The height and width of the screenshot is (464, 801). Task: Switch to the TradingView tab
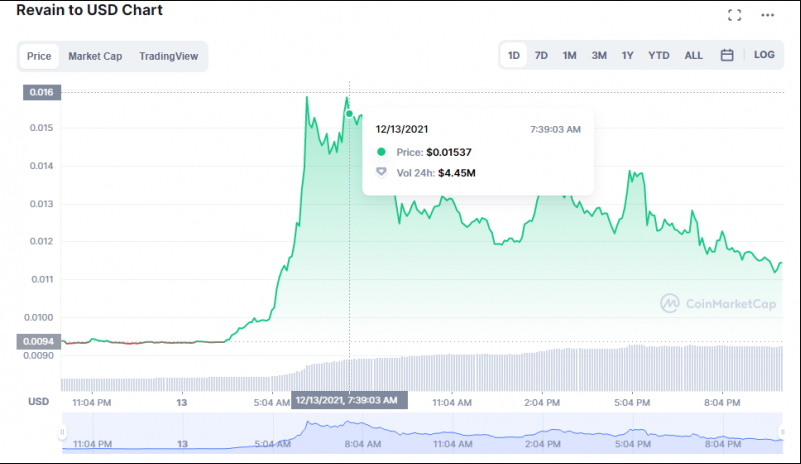(169, 56)
